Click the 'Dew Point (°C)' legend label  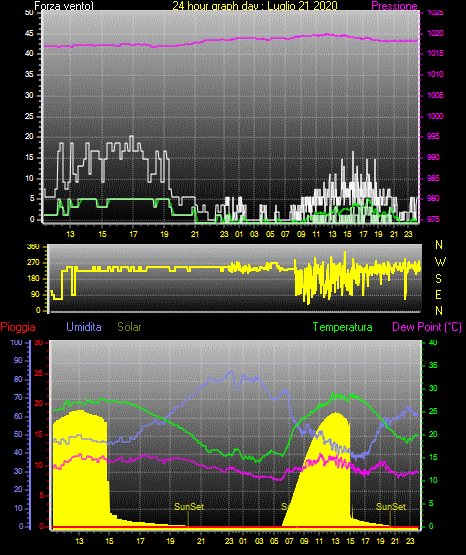(427, 327)
